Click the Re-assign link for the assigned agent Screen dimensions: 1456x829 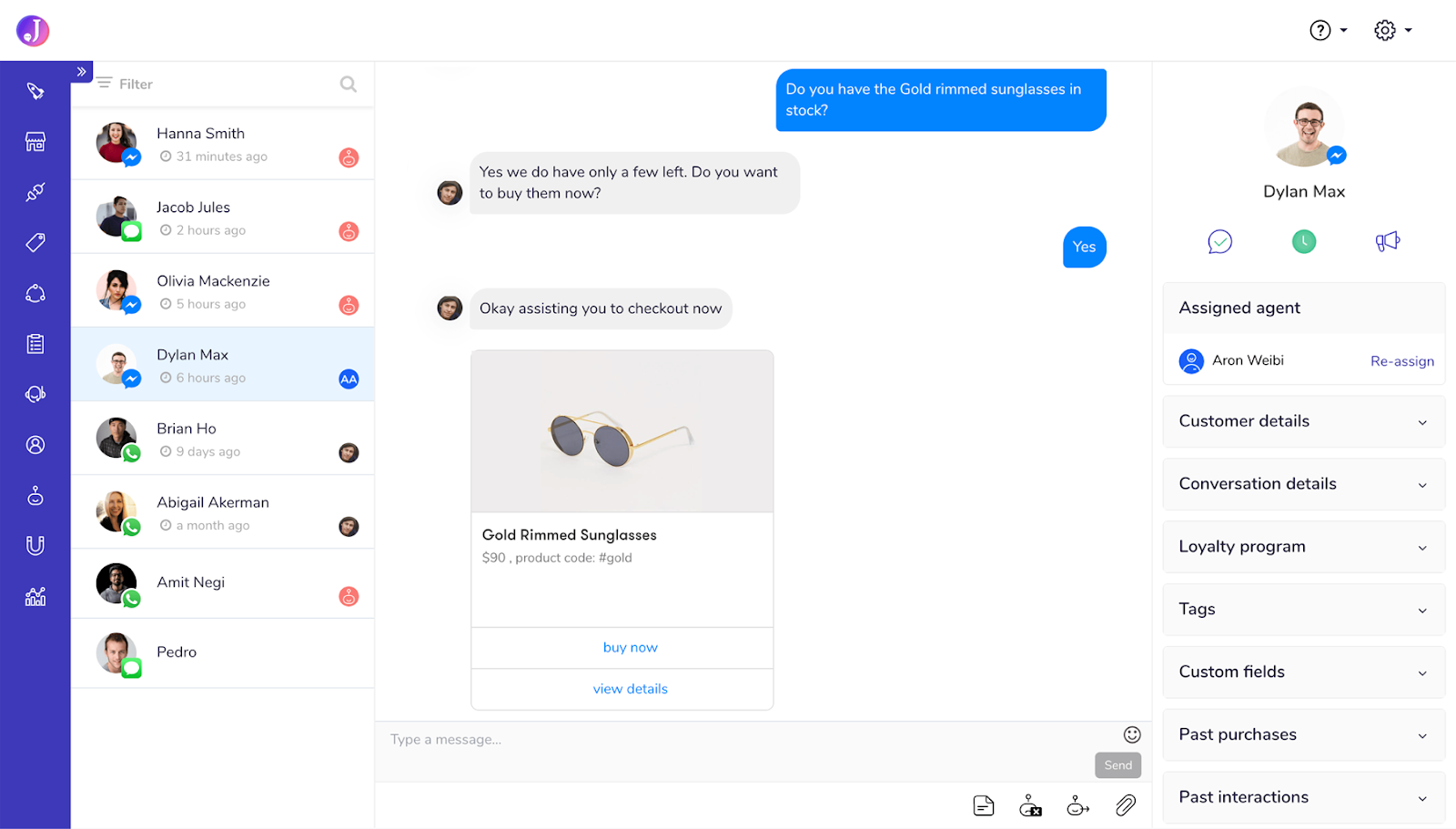point(1402,361)
